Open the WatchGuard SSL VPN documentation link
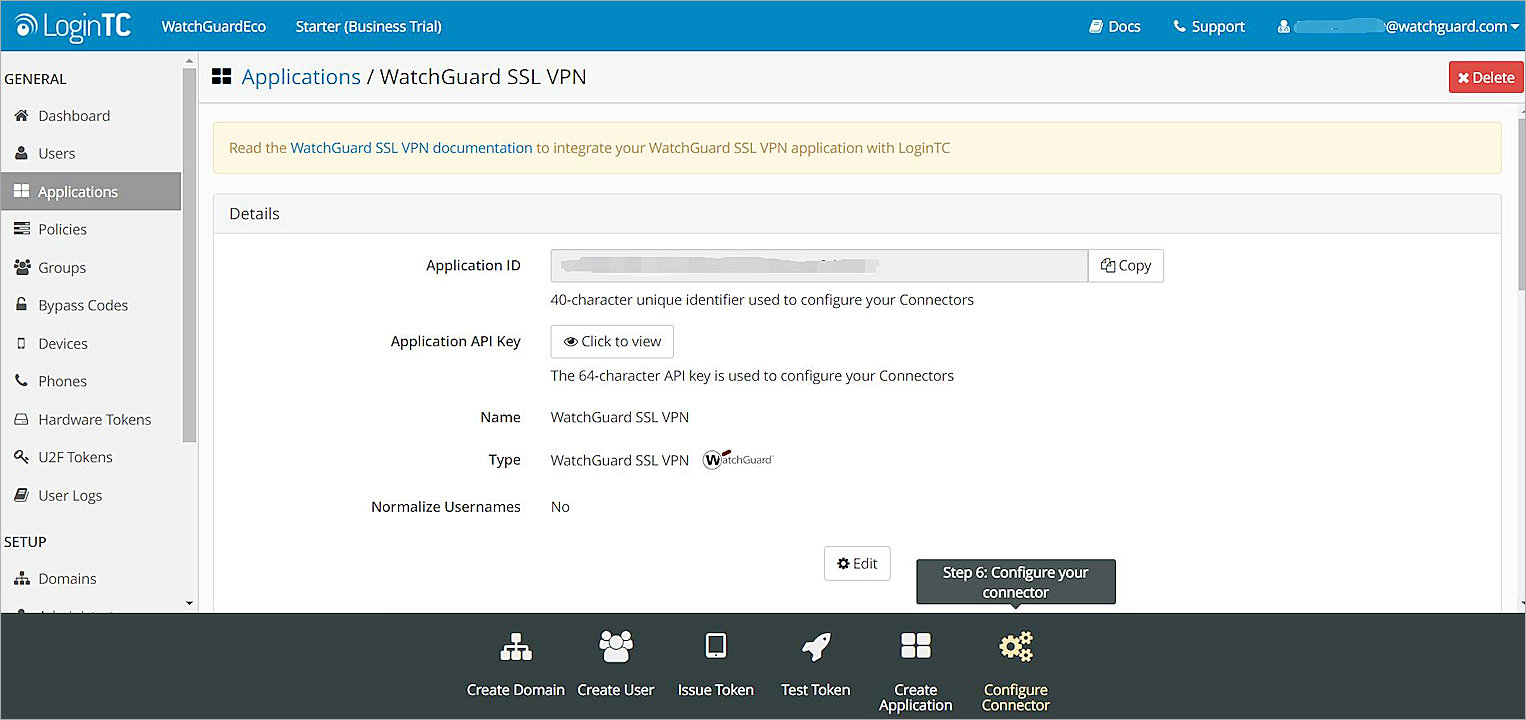Viewport: 1526px width, 720px height. pyautogui.click(x=411, y=147)
